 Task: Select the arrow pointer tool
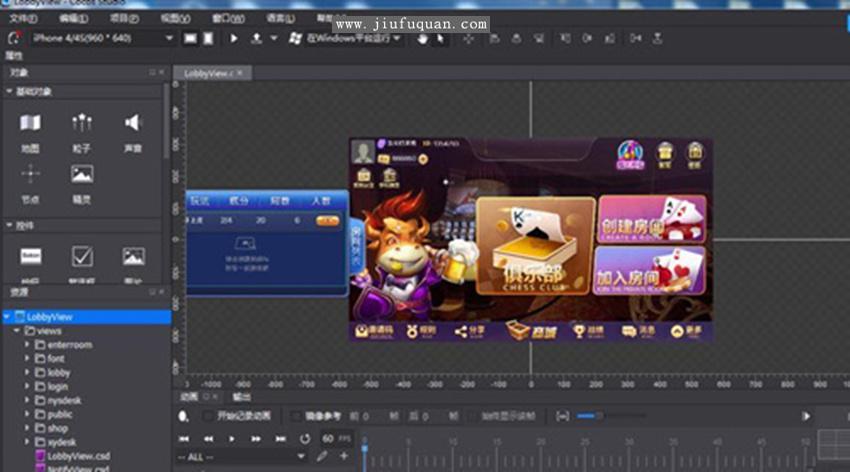pos(441,38)
